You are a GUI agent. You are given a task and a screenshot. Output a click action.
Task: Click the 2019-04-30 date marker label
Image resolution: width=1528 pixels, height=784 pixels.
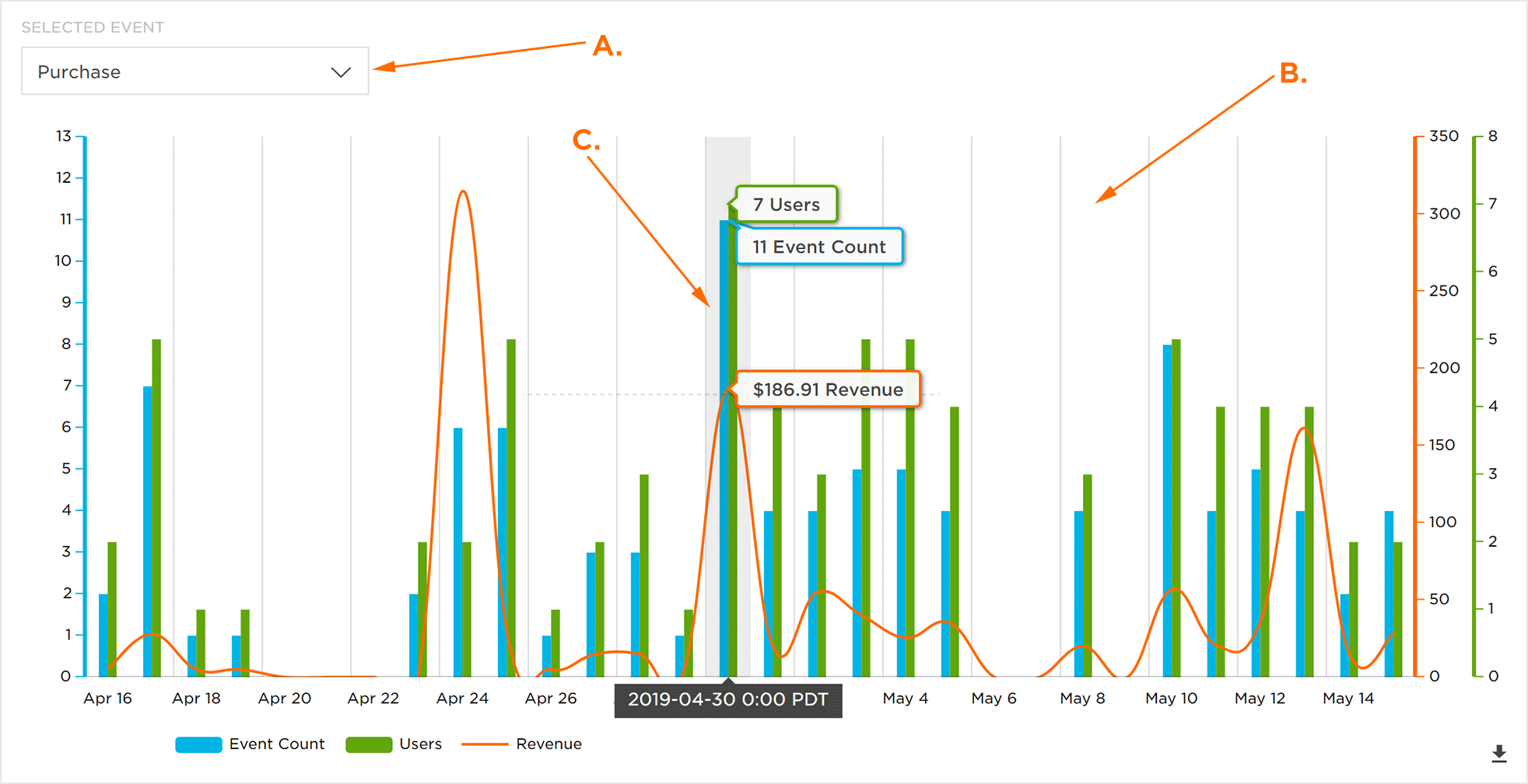point(728,700)
